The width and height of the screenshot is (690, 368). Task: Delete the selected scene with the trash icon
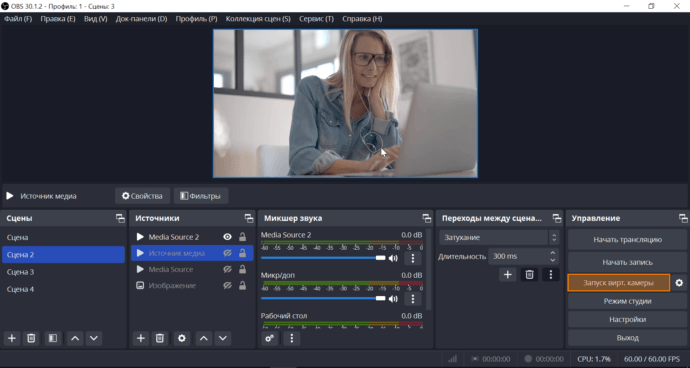click(x=31, y=338)
